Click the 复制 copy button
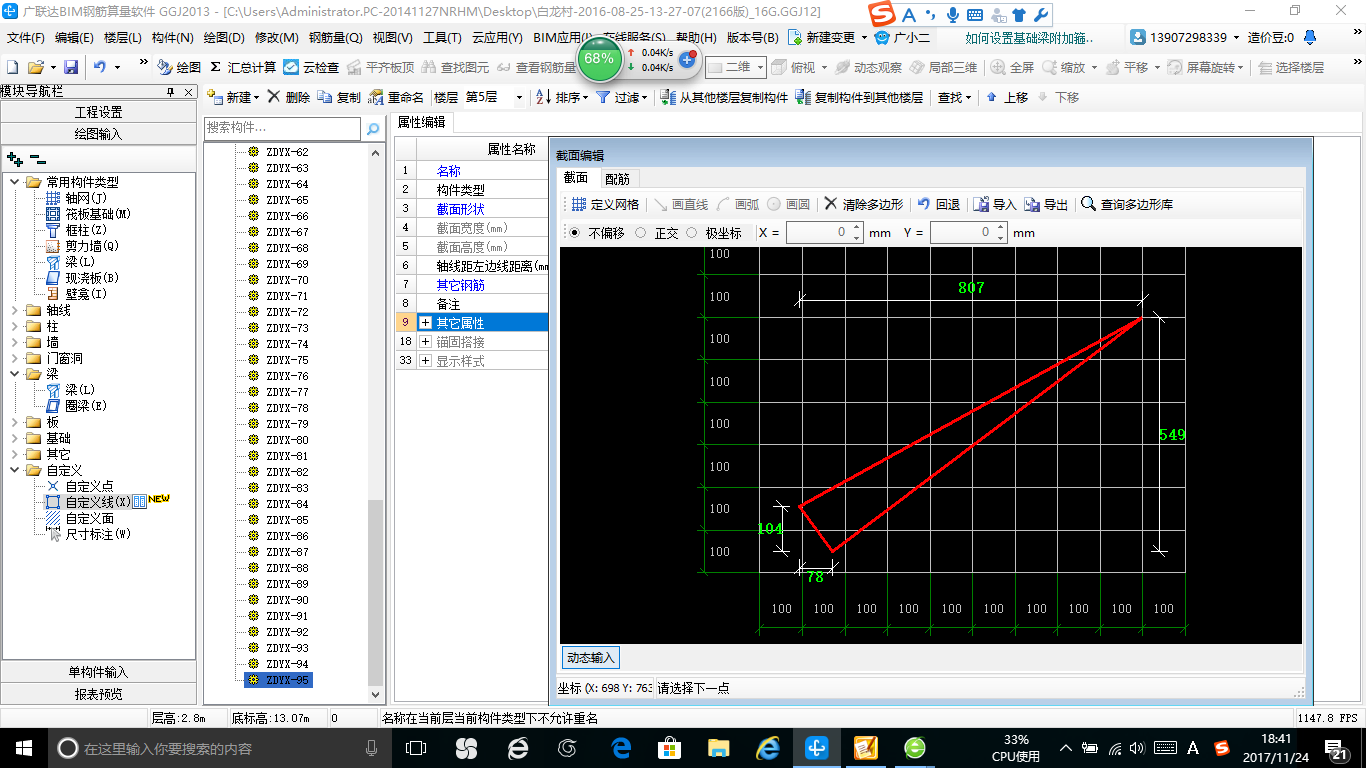The height and width of the screenshot is (768, 1366). (339, 97)
